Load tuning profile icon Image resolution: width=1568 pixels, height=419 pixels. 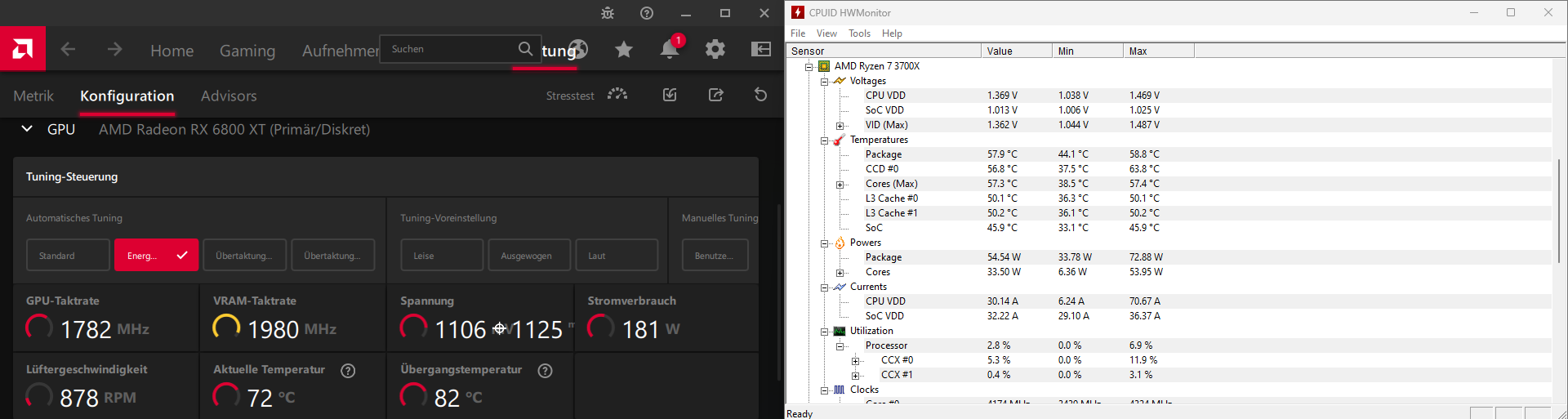click(x=670, y=96)
